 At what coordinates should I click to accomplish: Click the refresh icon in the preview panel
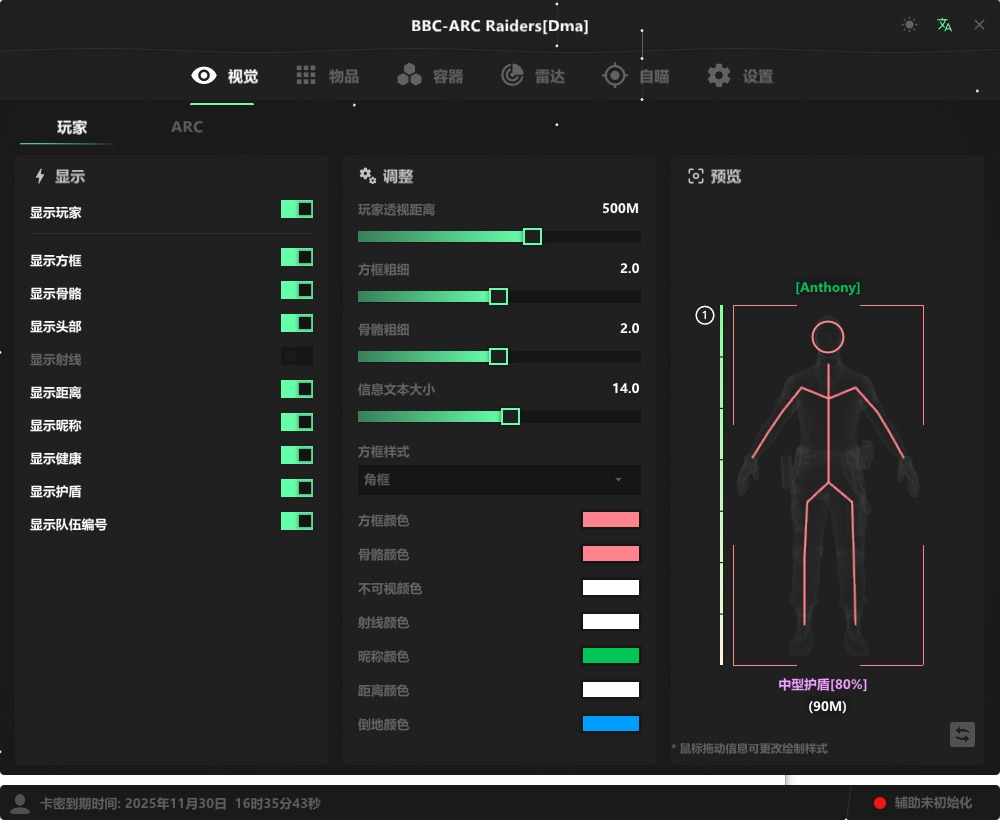click(x=962, y=735)
